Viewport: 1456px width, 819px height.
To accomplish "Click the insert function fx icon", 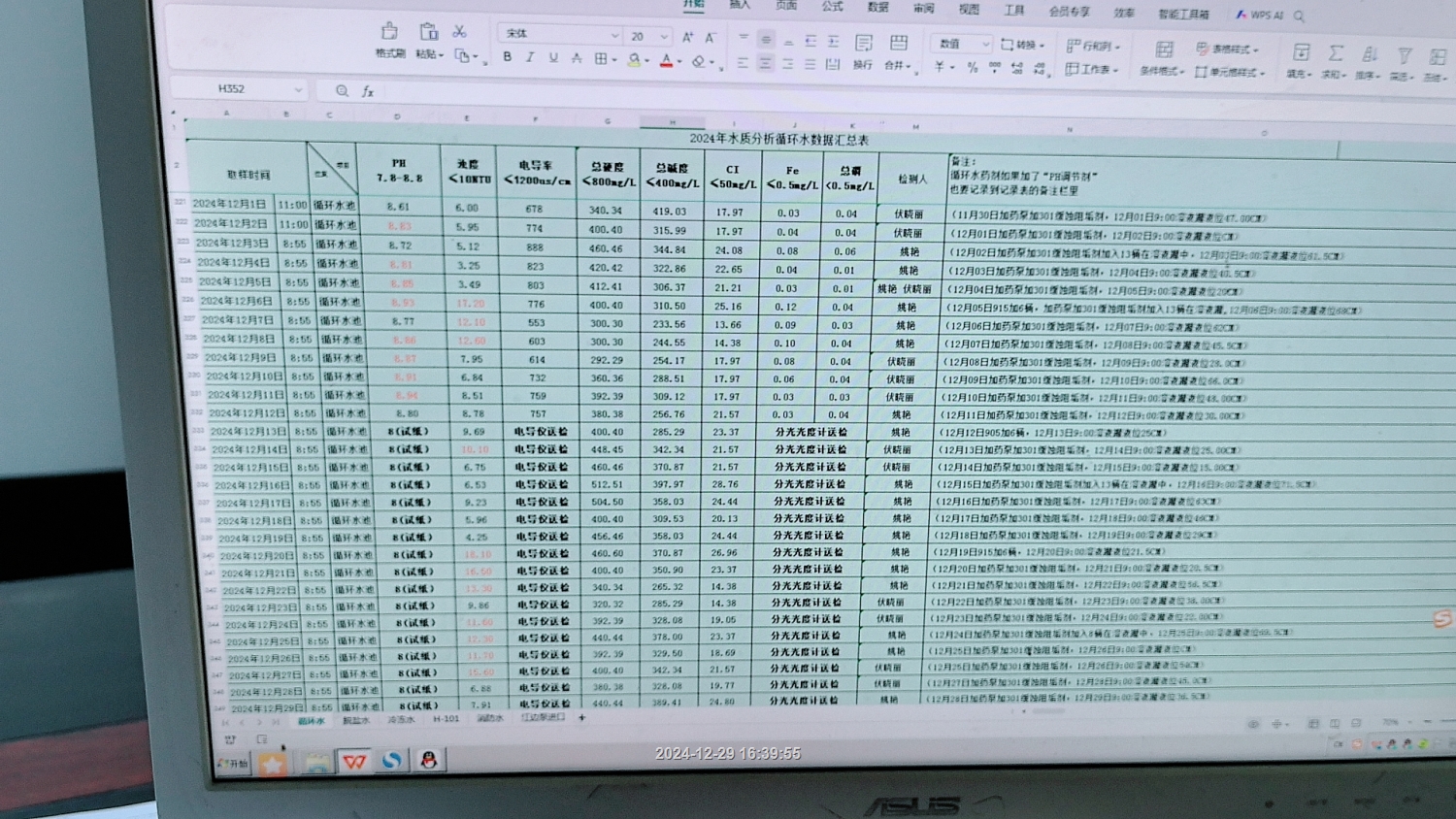I will click(x=368, y=91).
